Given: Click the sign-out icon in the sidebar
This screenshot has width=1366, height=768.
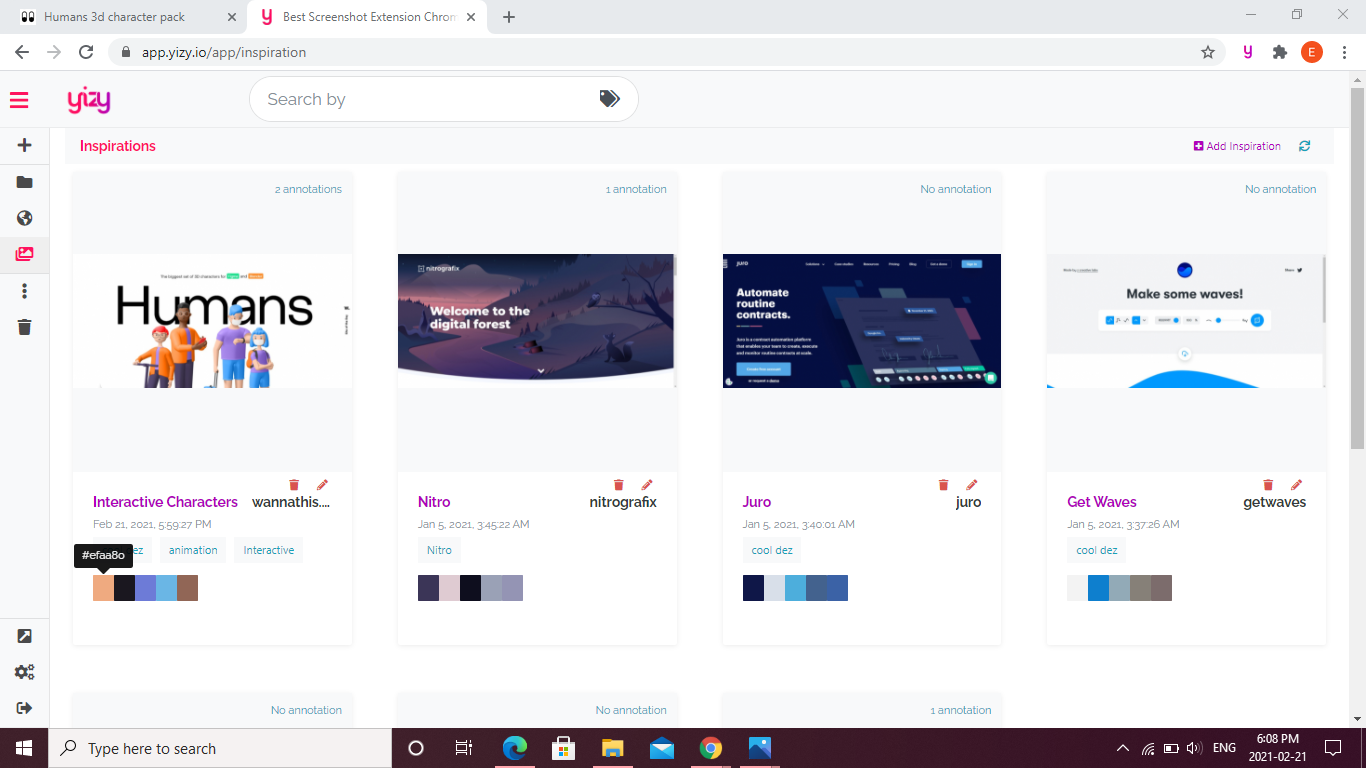Looking at the screenshot, I should click(x=25, y=708).
